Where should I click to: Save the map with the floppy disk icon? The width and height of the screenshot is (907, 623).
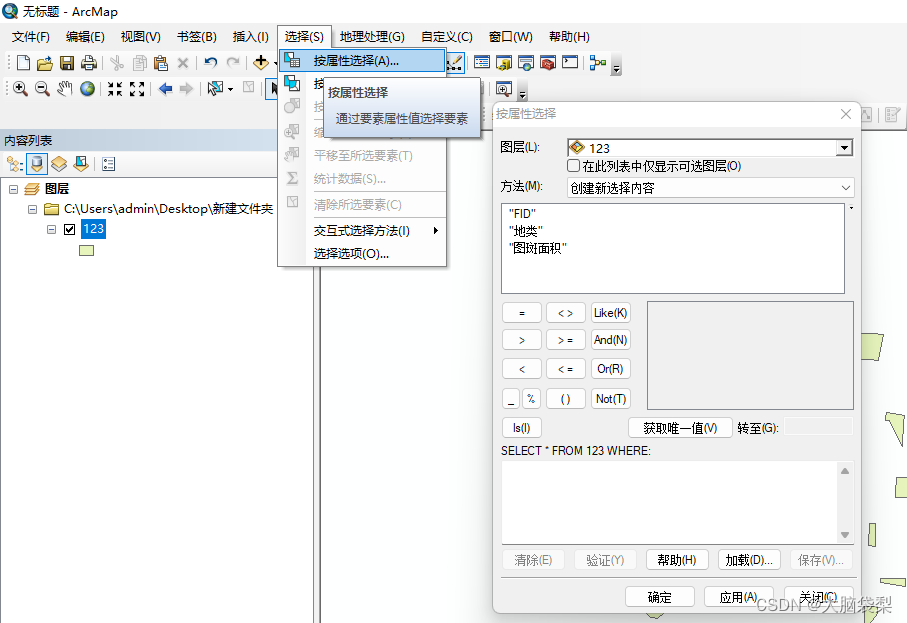click(x=67, y=62)
